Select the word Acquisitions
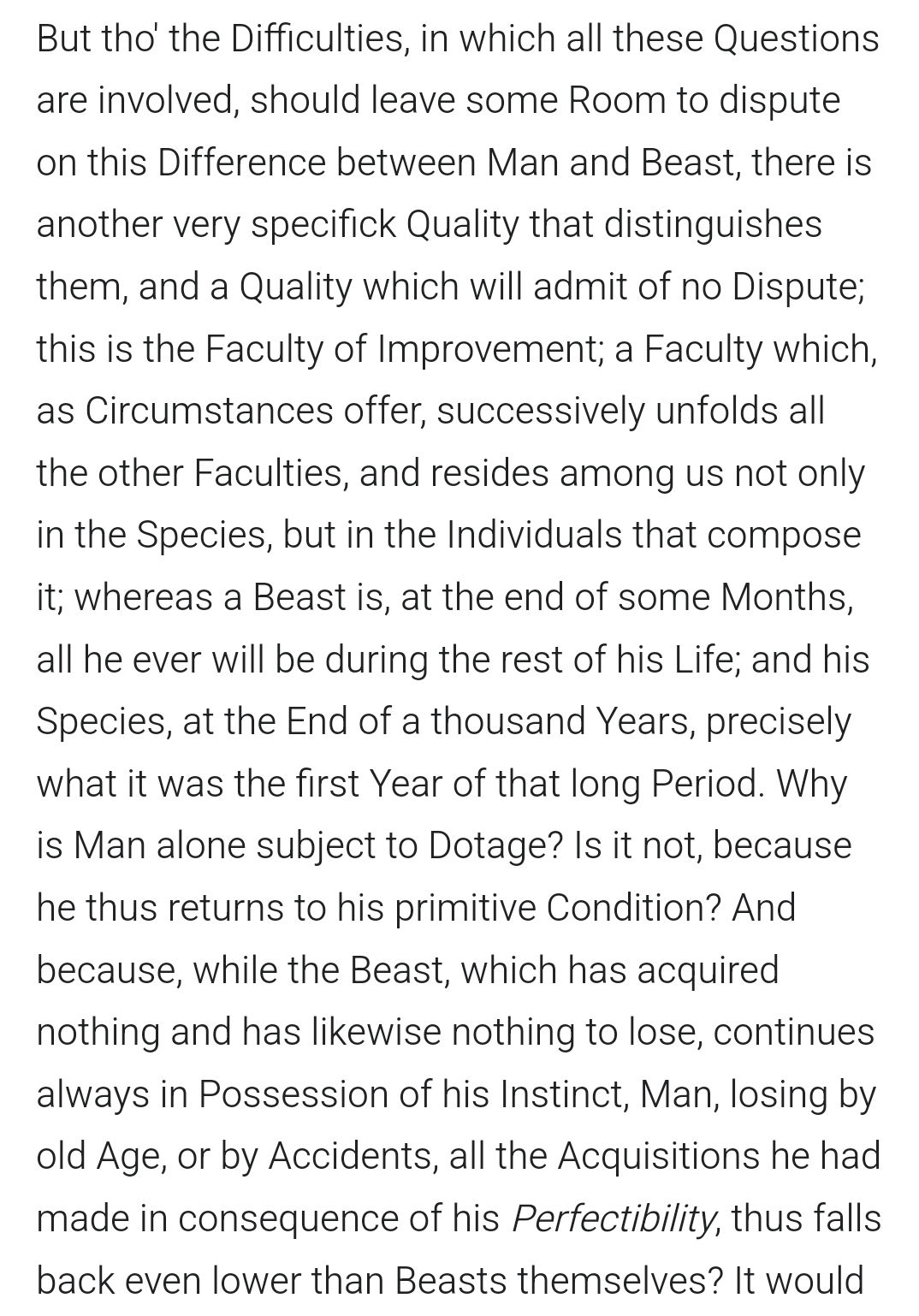The image size is (919, 1316). 659,1157
